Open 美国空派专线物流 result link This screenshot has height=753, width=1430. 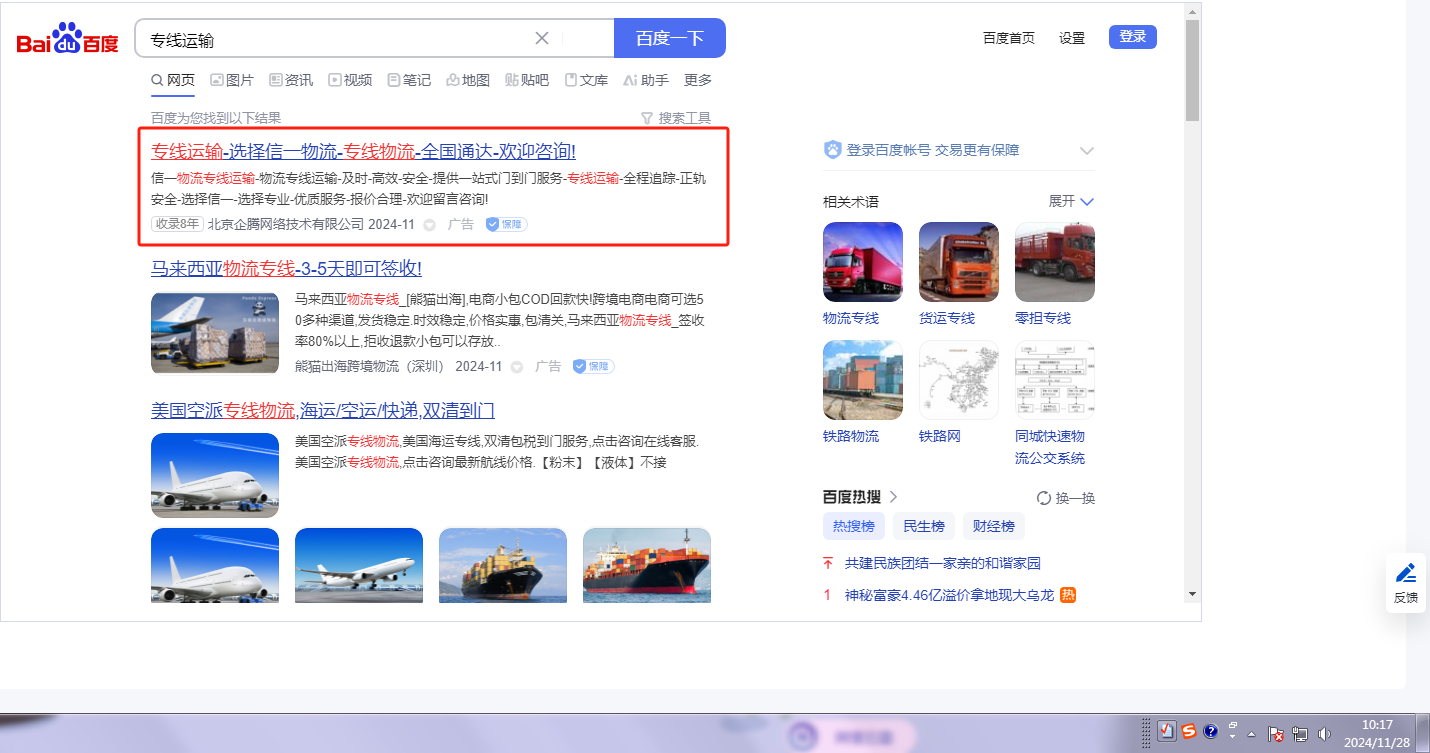(323, 410)
